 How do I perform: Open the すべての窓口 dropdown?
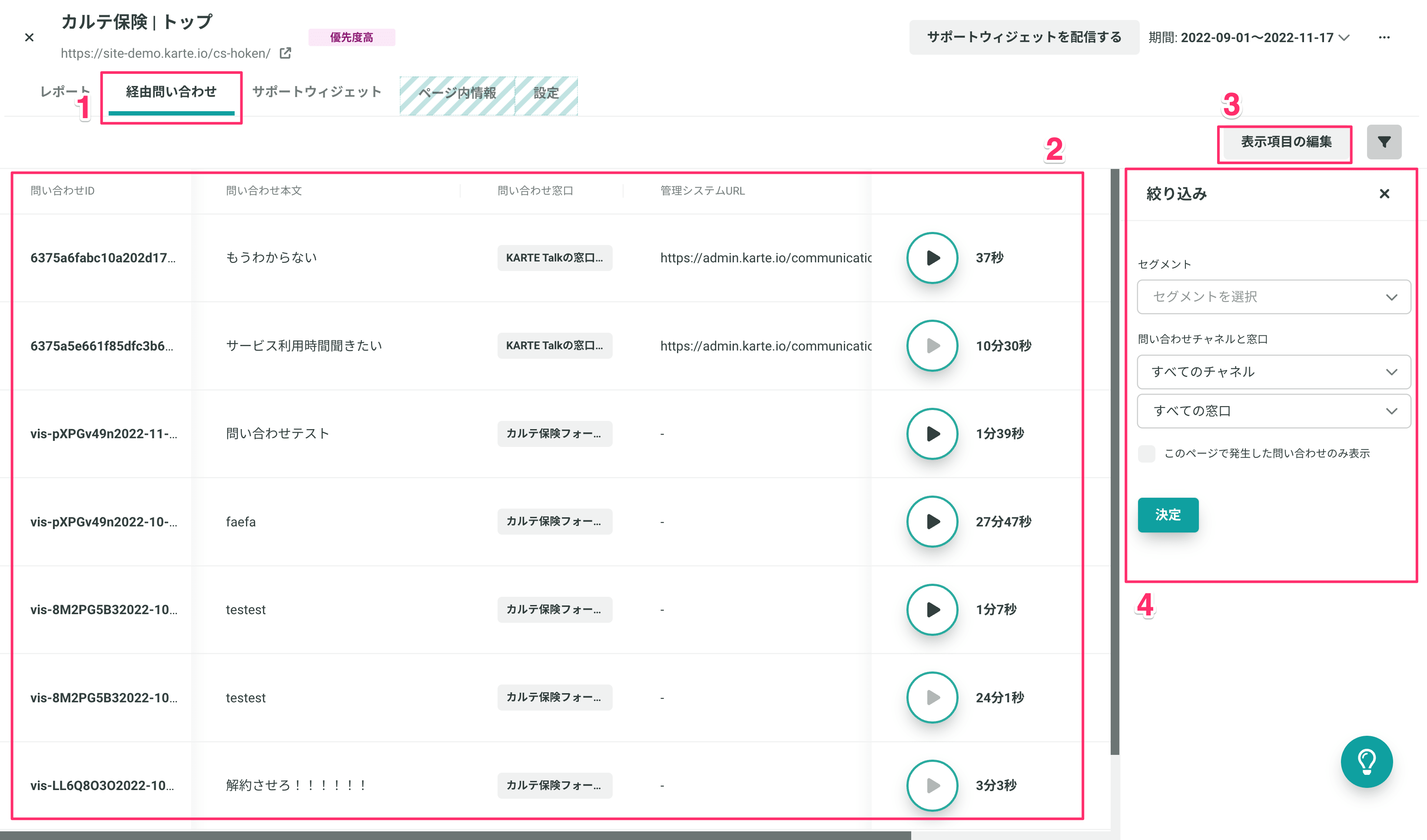click(1273, 411)
